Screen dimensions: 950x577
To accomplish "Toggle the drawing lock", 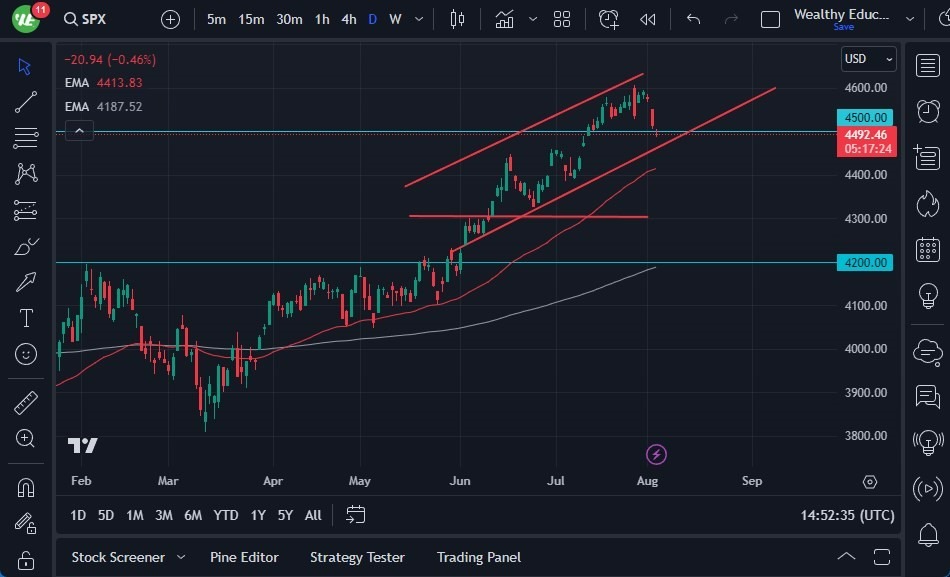I will point(25,560).
